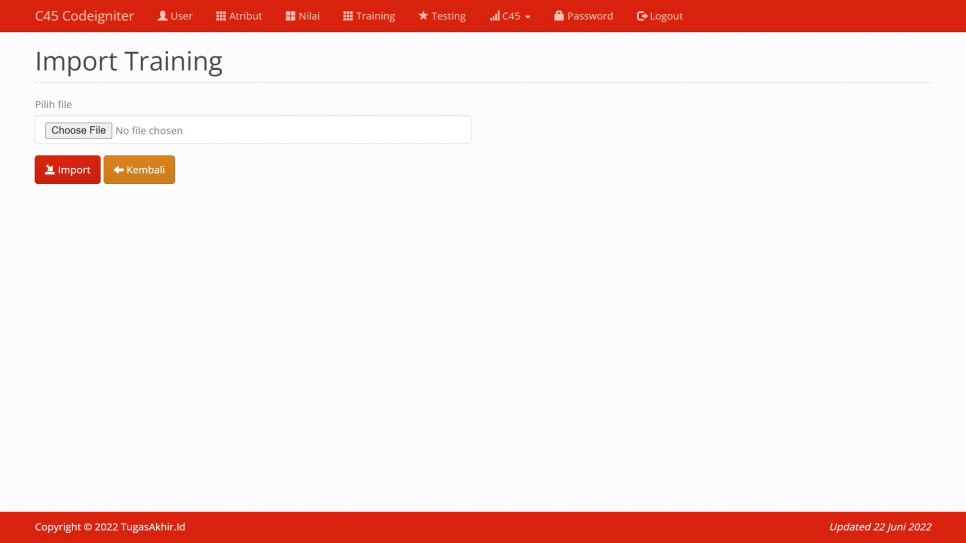Viewport: 966px width, 543px height.
Task: Open the C45 Codeigniter brand link
Action: [84, 16]
